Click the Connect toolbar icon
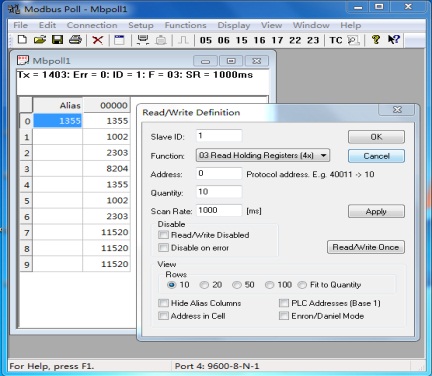This screenshot has height=376, width=432. point(143,40)
